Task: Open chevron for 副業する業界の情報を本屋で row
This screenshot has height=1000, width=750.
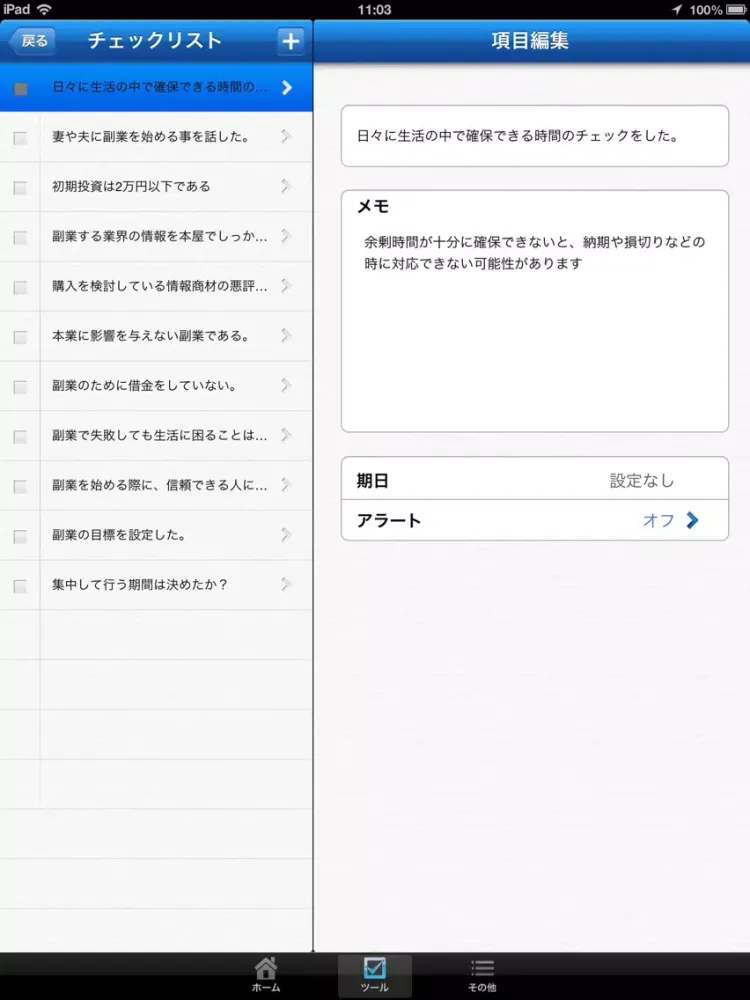Action: click(x=286, y=235)
